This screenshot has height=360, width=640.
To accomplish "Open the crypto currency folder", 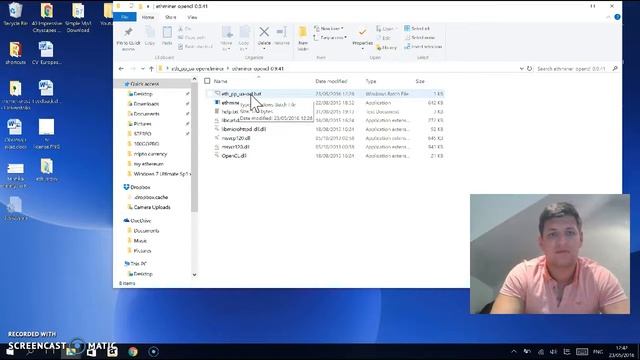I will point(150,154).
